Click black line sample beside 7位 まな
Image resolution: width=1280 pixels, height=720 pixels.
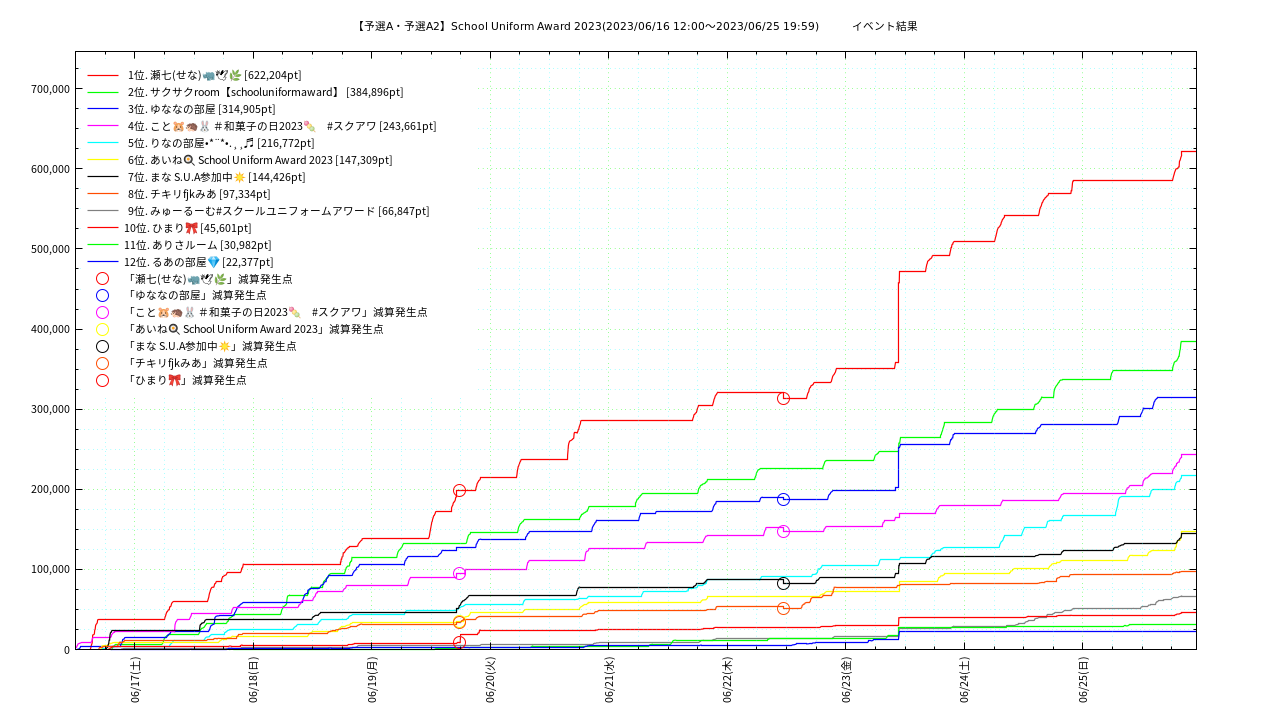103,177
